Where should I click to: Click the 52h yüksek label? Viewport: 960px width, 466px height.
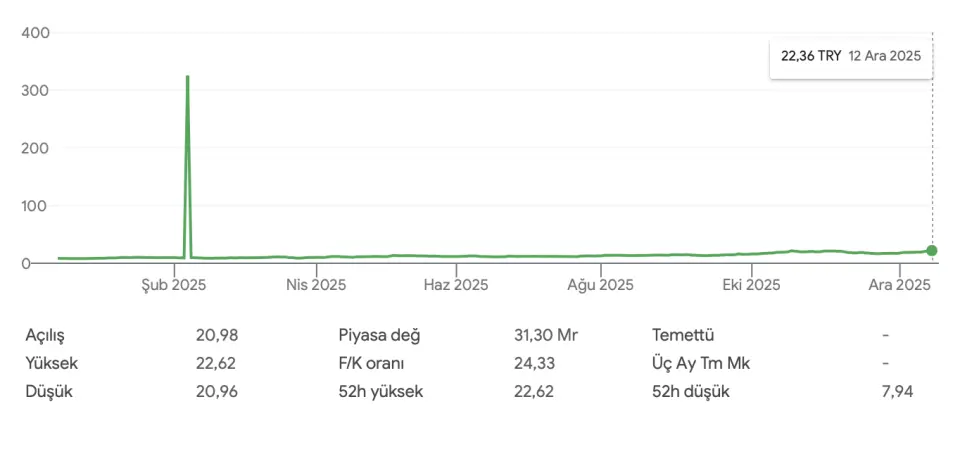coord(381,391)
